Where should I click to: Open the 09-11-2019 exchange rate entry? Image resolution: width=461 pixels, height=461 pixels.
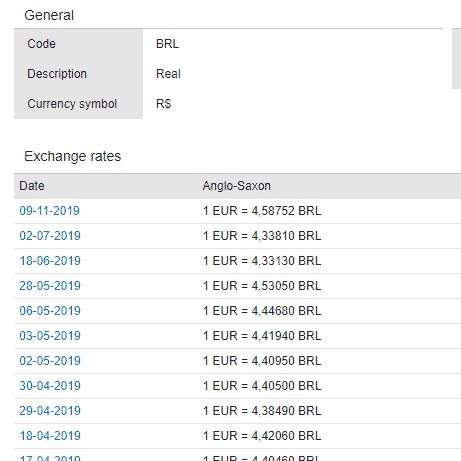pyautogui.click(x=49, y=211)
